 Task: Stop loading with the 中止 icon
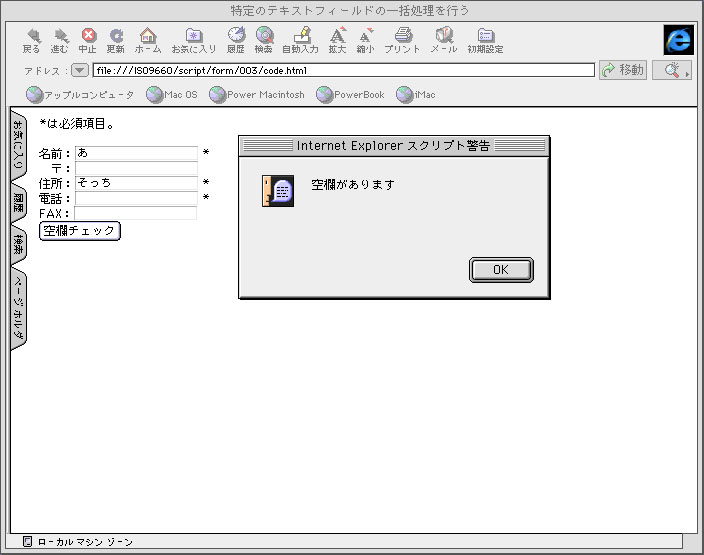point(88,40)
